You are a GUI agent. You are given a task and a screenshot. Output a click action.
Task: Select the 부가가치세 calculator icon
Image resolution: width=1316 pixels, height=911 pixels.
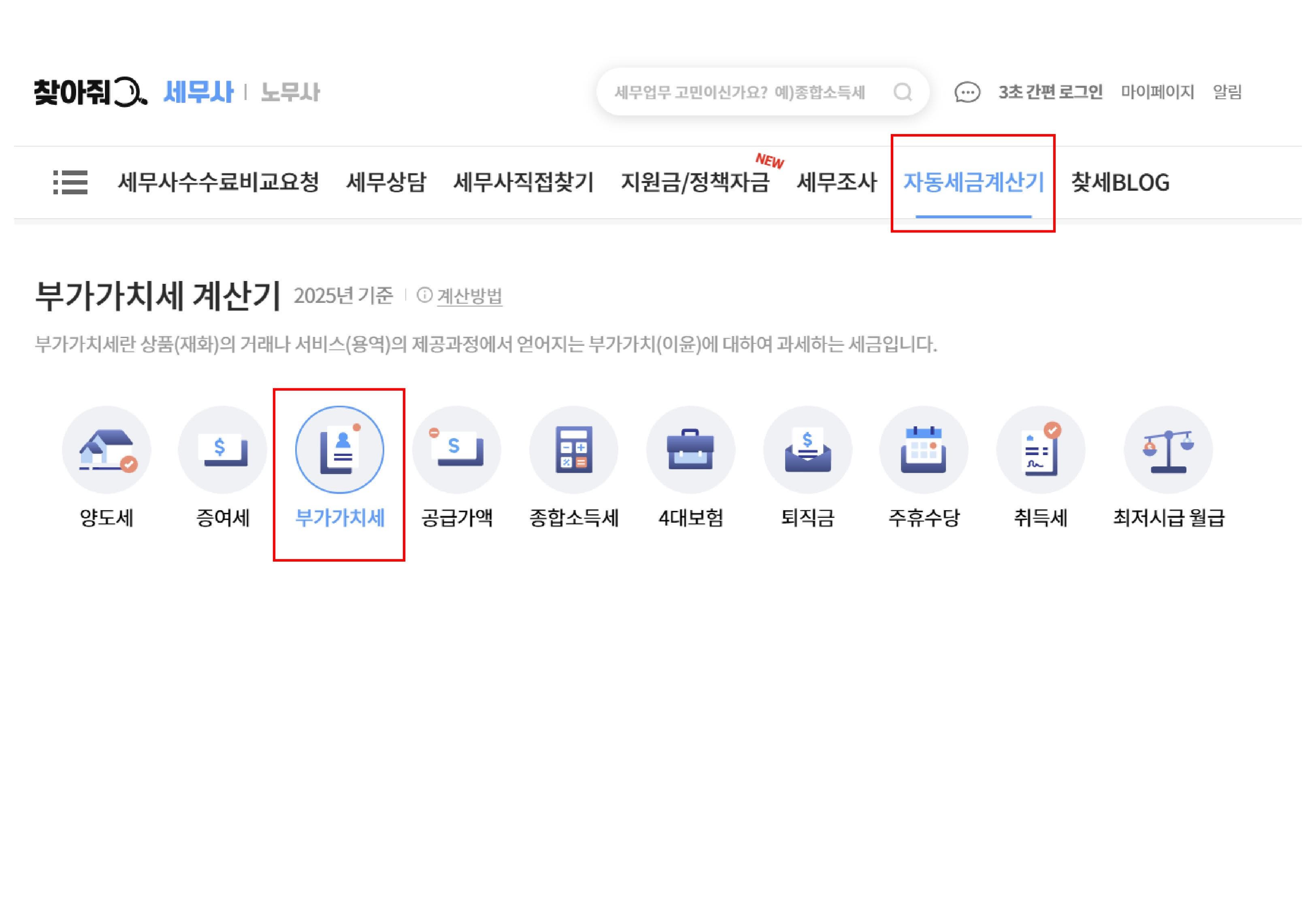(339, 450)
